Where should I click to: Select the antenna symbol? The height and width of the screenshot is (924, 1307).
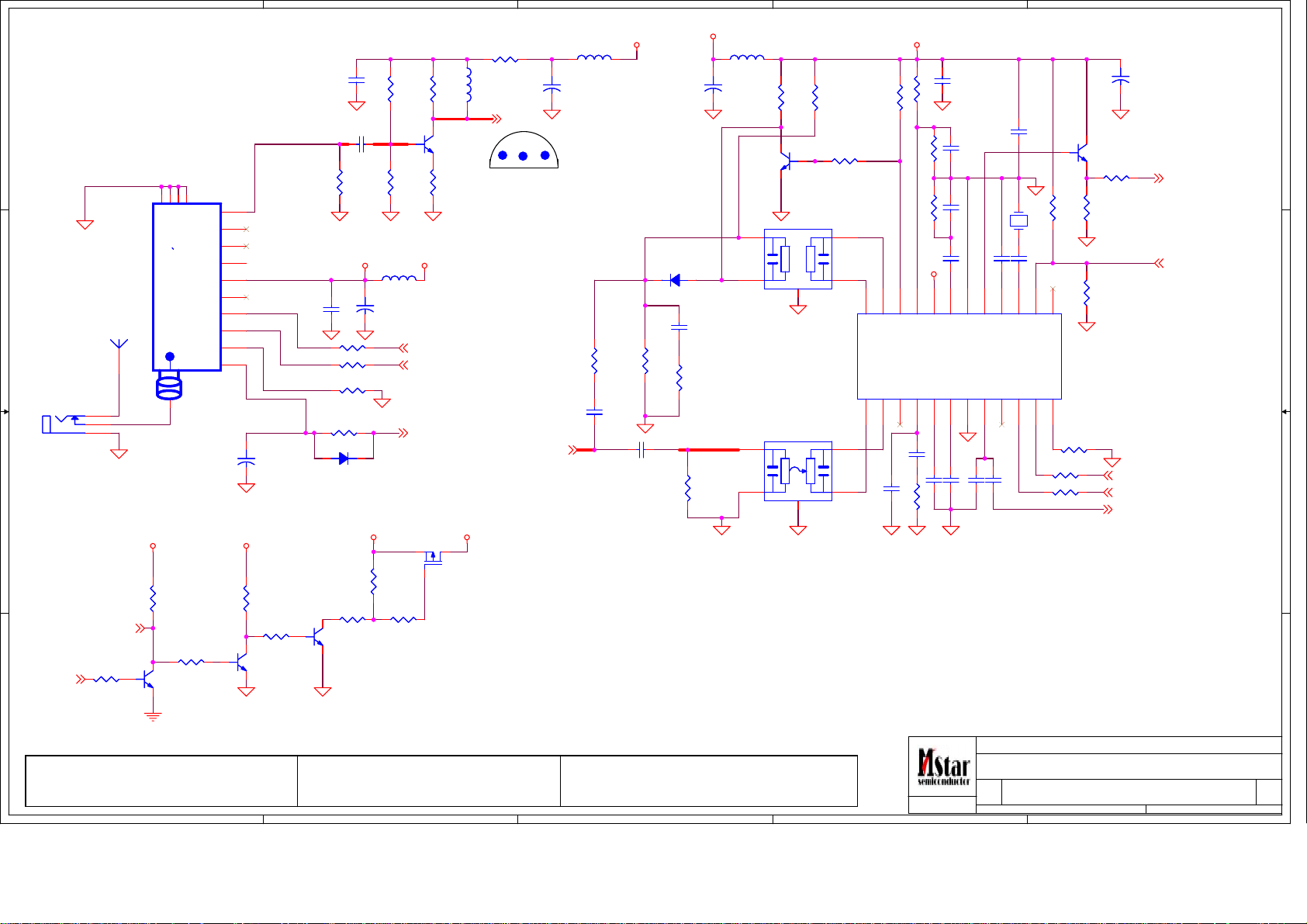(x=119, y=344)
